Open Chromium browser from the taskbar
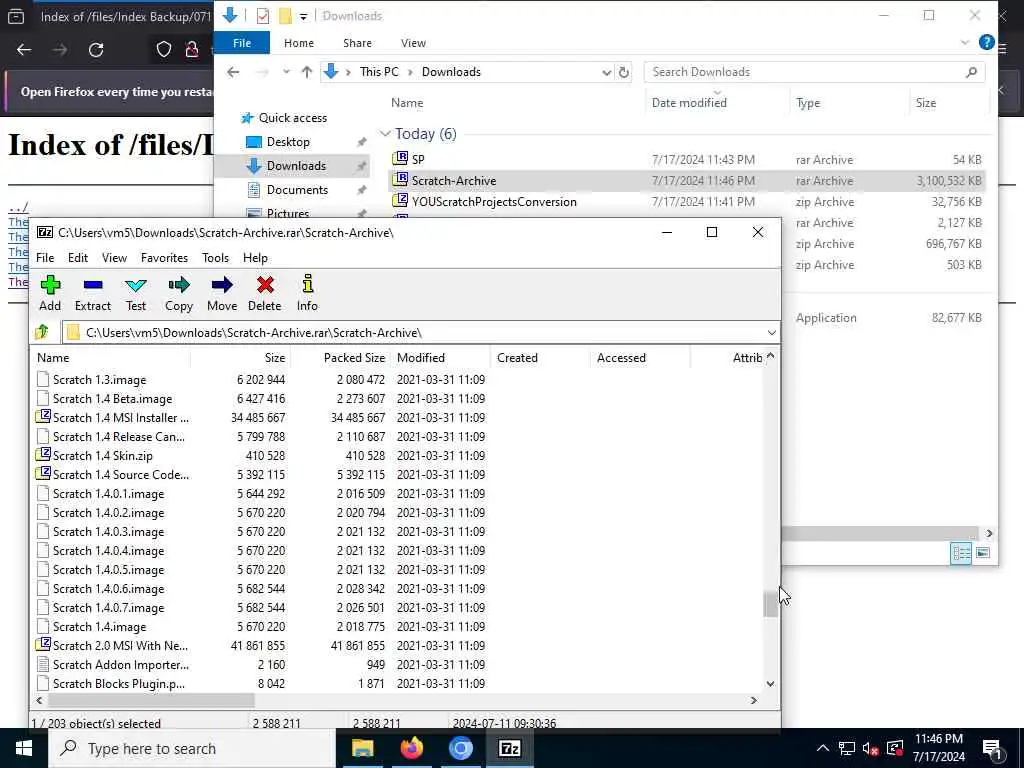Image resolution: width=1024 pixels, height=768 pixels. pyautogui.click(x=460, y=748)
